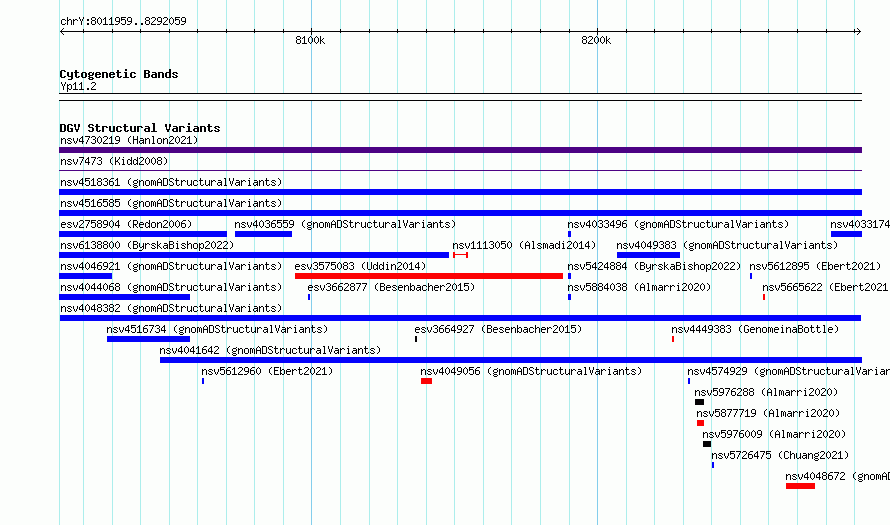Image resolution: width=890 pixels, height=525 pixels.
Task: Open the nsv5976009 (Almarri2020) label
Action: point(774,434)
